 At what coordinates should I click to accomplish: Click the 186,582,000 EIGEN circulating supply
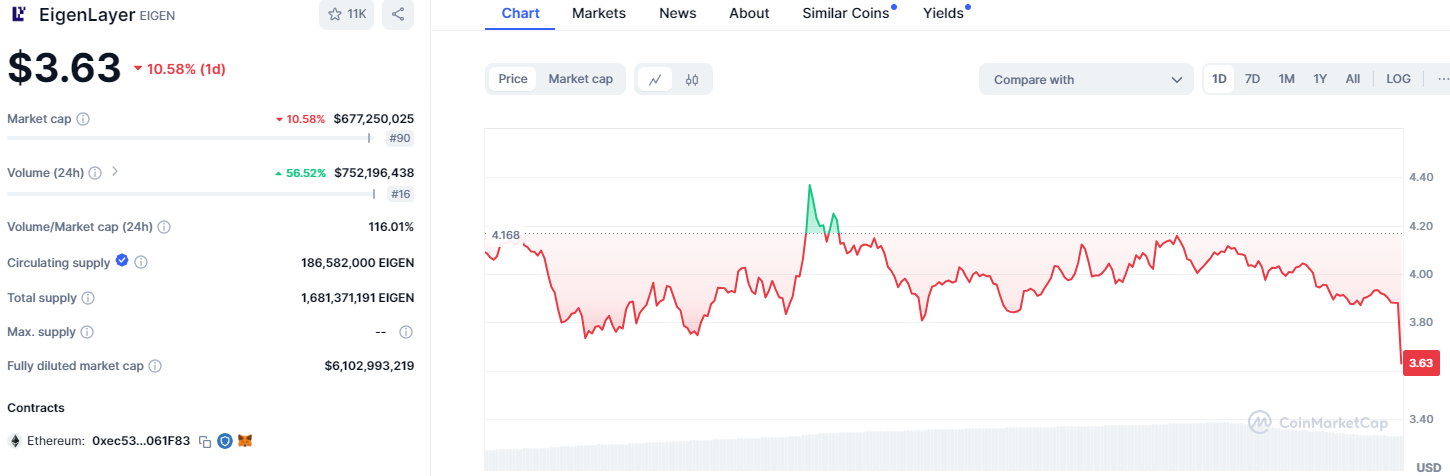pos(357,263)
